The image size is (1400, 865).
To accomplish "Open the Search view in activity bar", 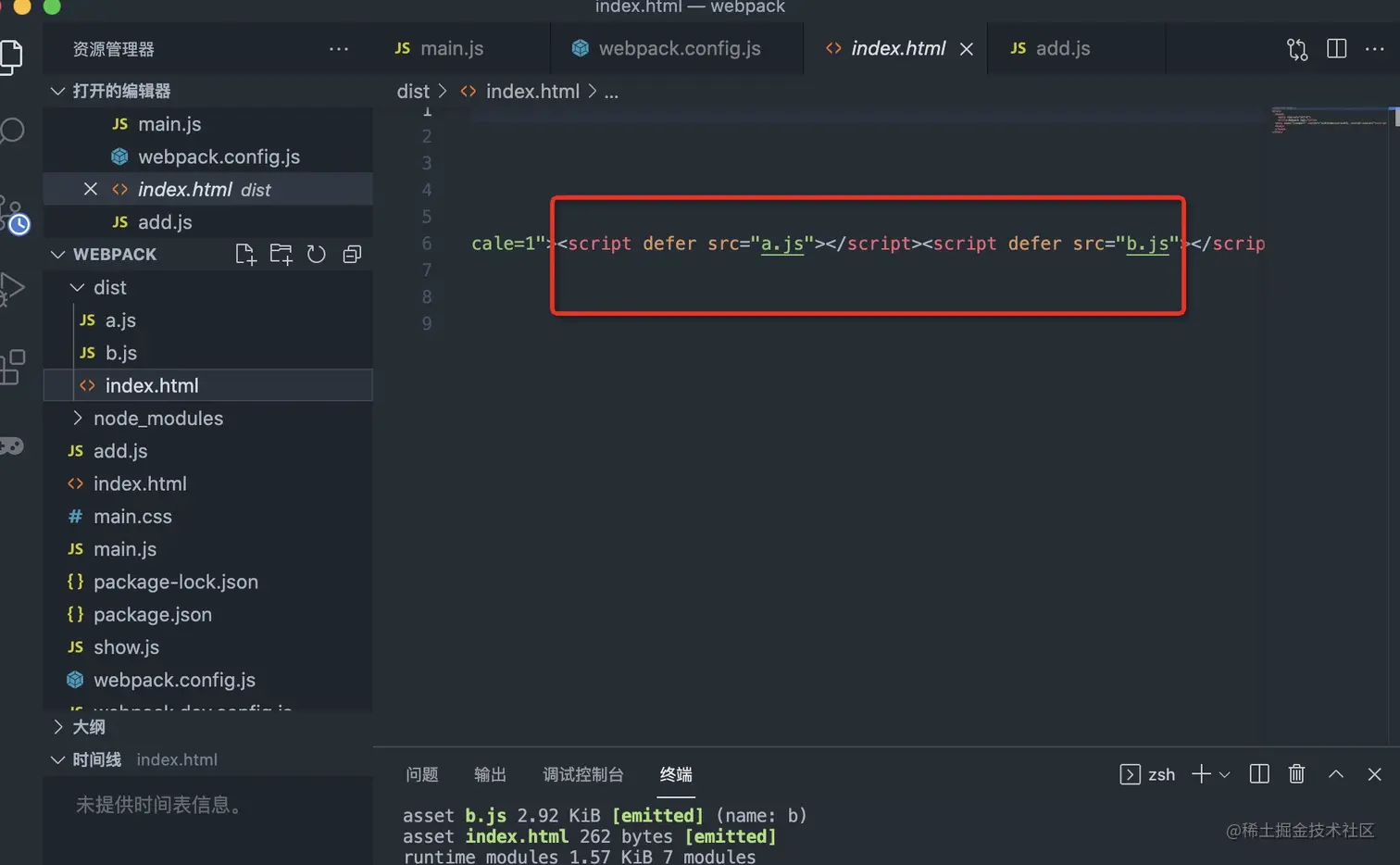I will 11,131.
